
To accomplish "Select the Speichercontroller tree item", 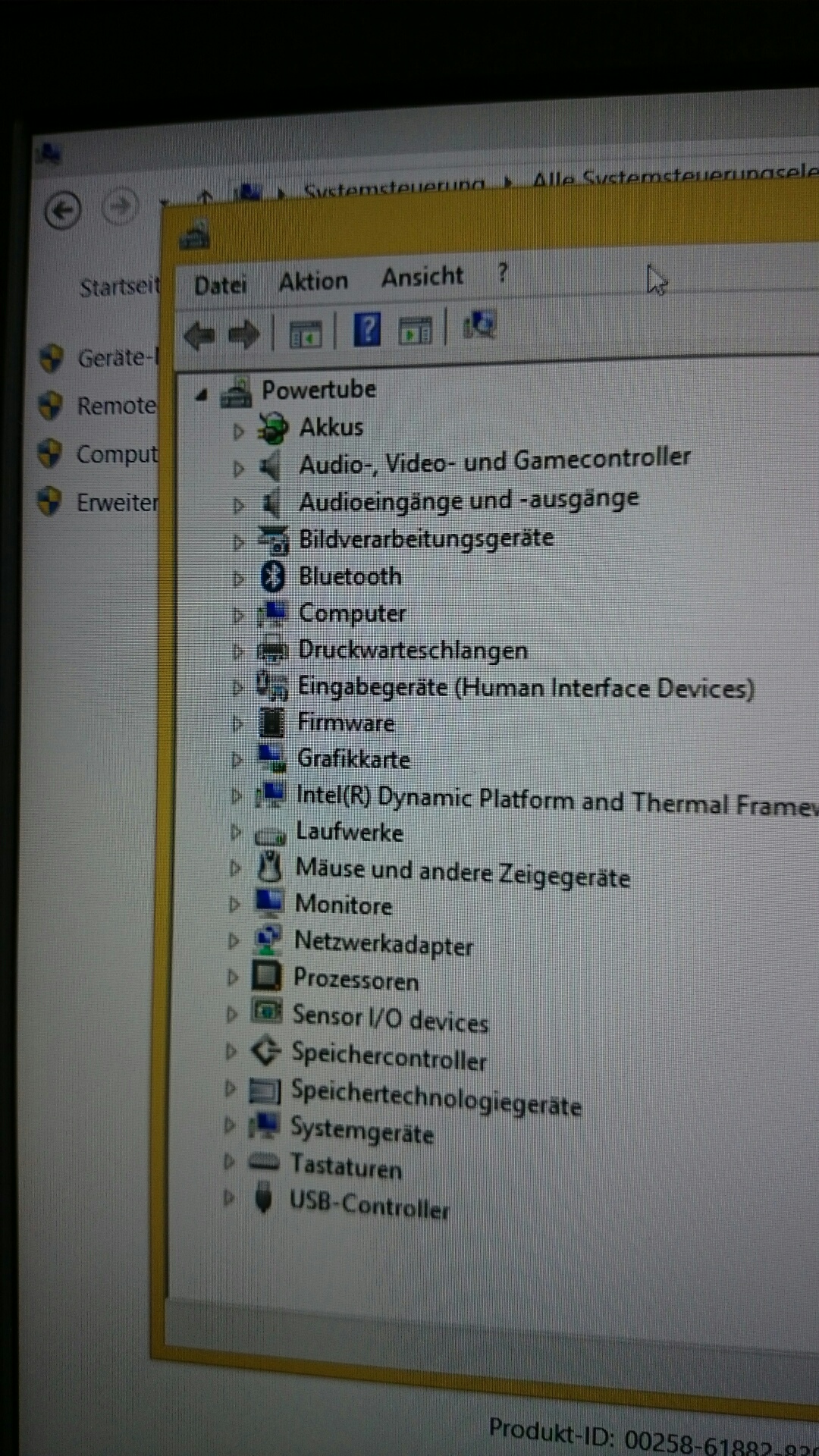I will (389, 1056).
